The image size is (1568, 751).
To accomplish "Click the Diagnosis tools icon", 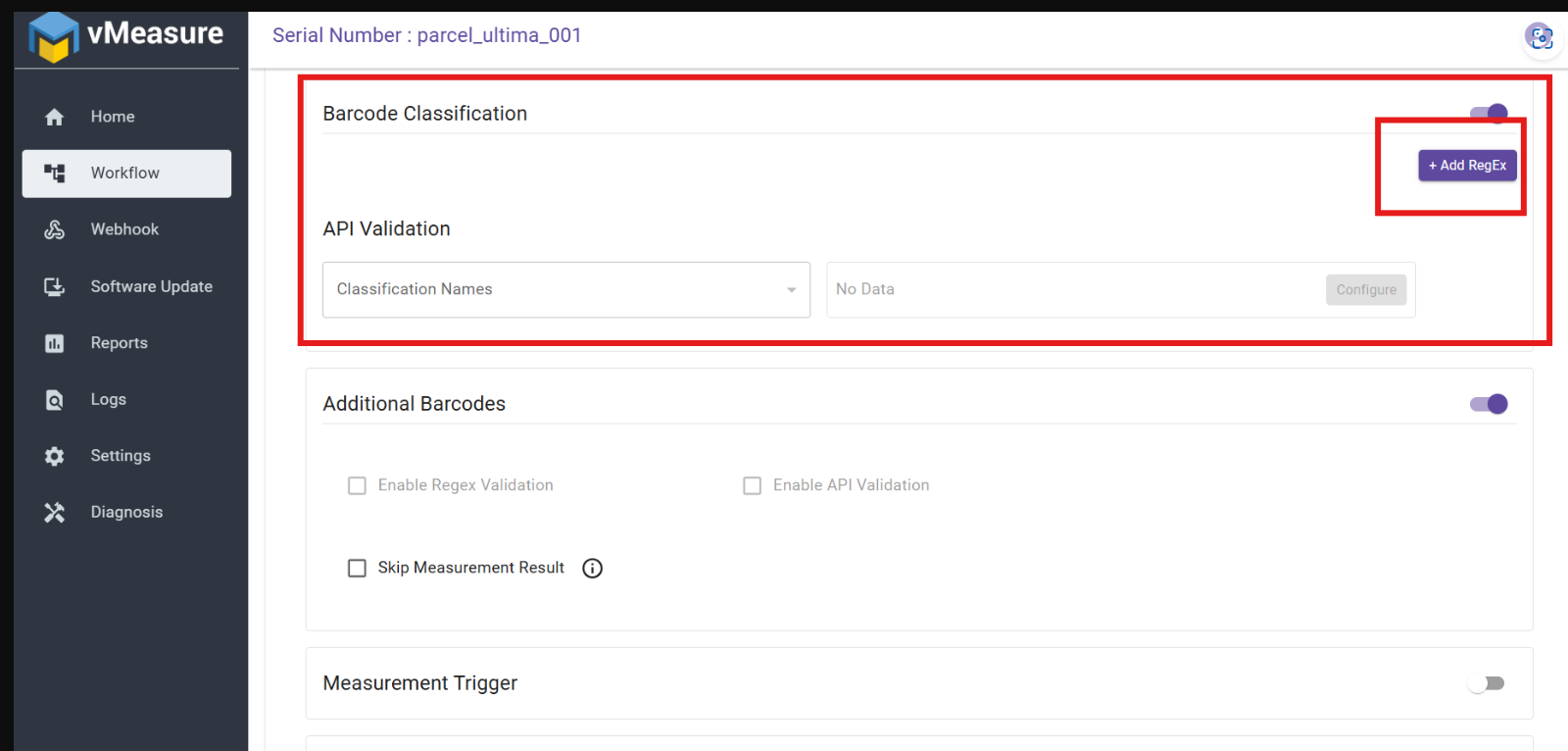I will pyautogui.click(x=54, y=513).
